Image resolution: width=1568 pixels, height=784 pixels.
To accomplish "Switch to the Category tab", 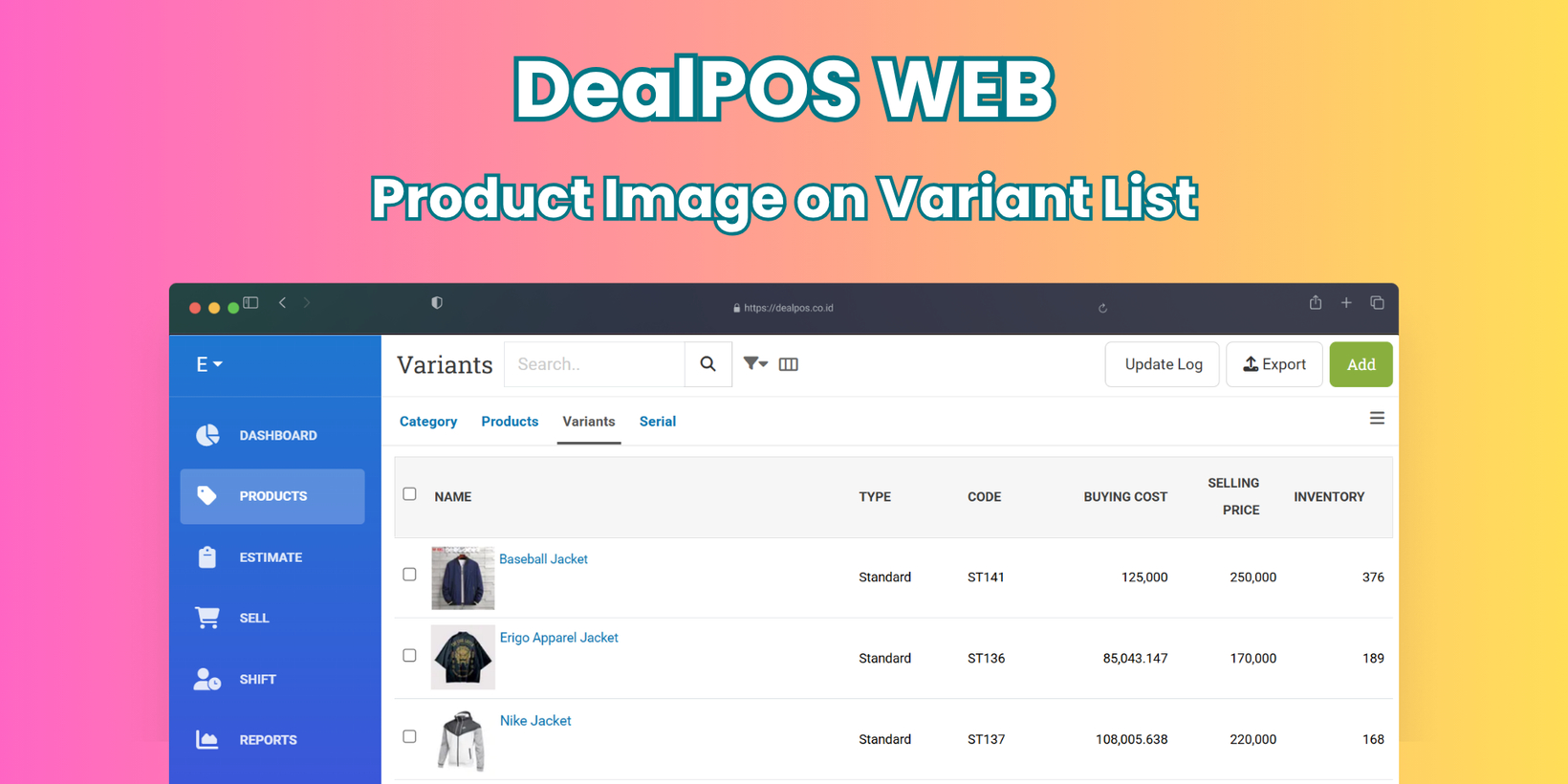I will (428, 422).
